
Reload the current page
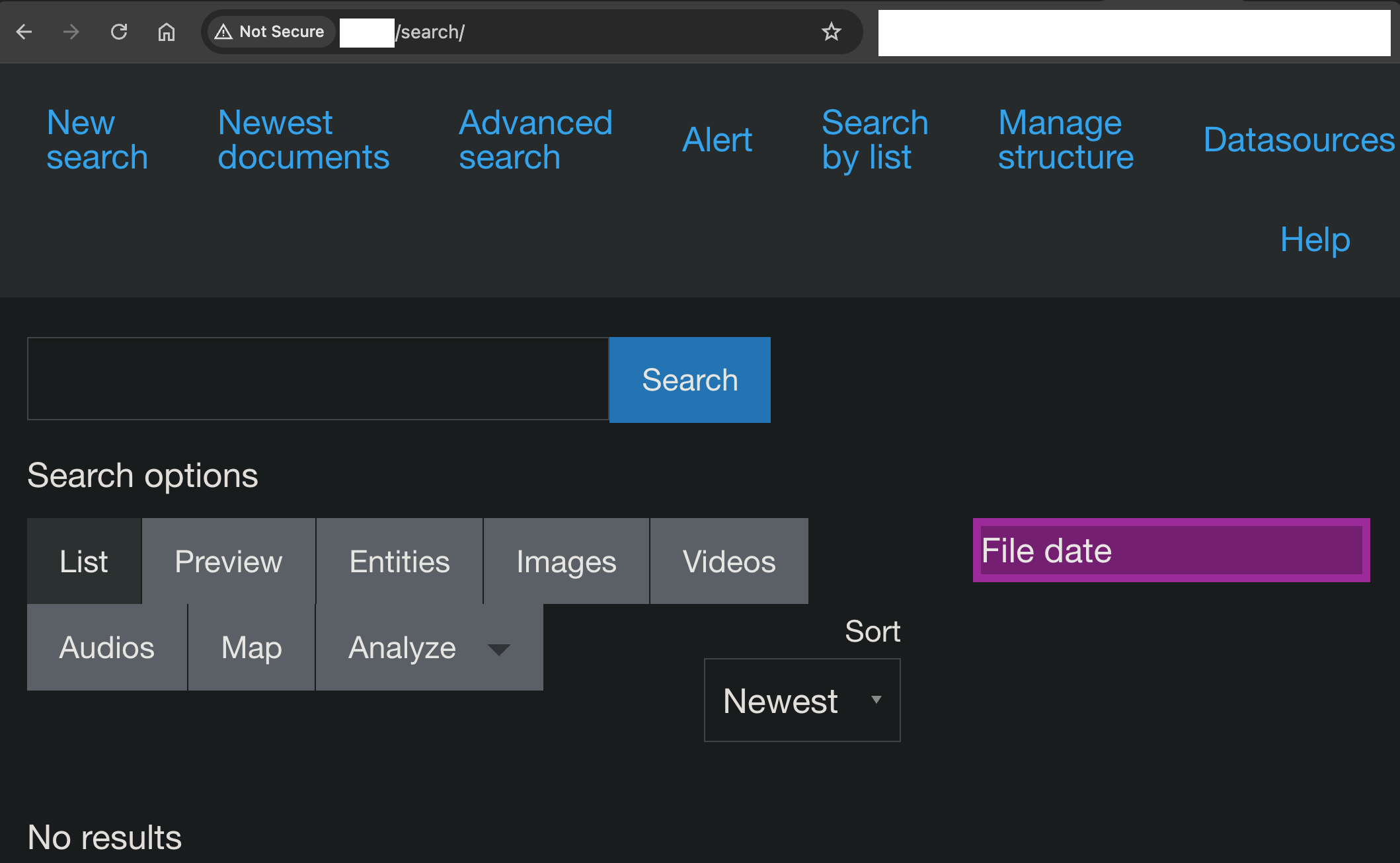[119, 32]
